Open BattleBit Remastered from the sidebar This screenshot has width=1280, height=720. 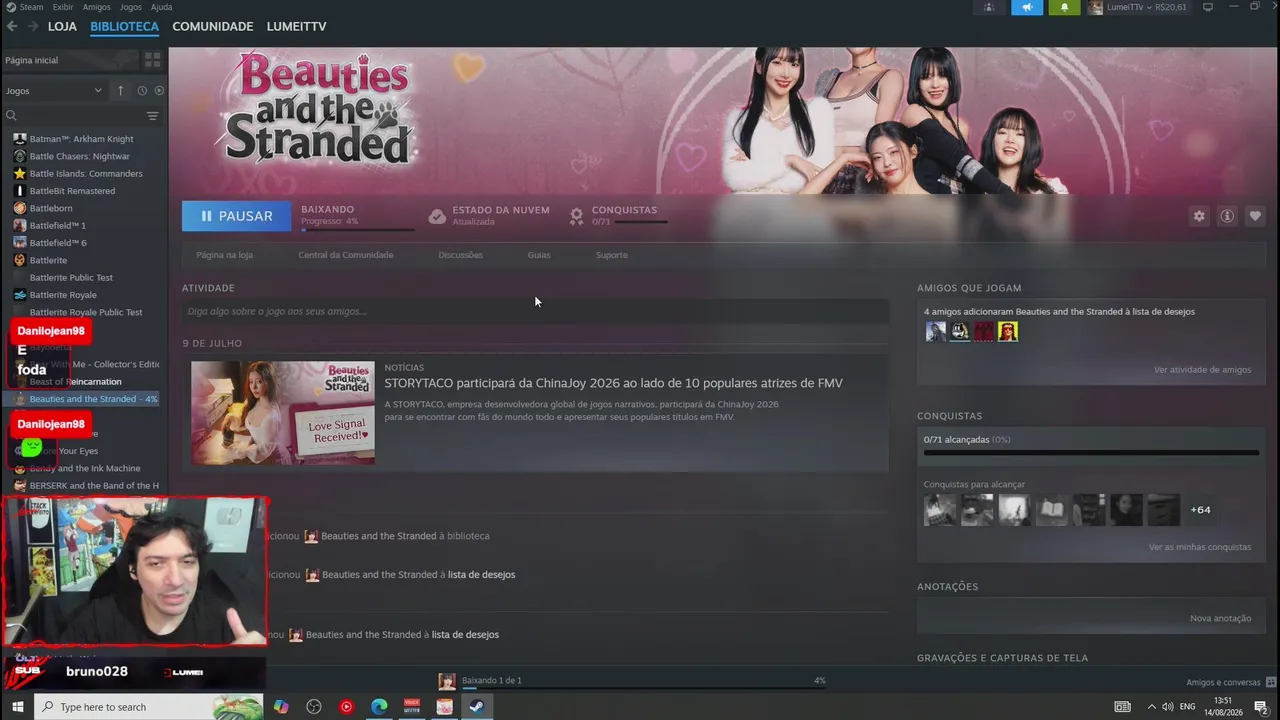(x=72, y=191)
